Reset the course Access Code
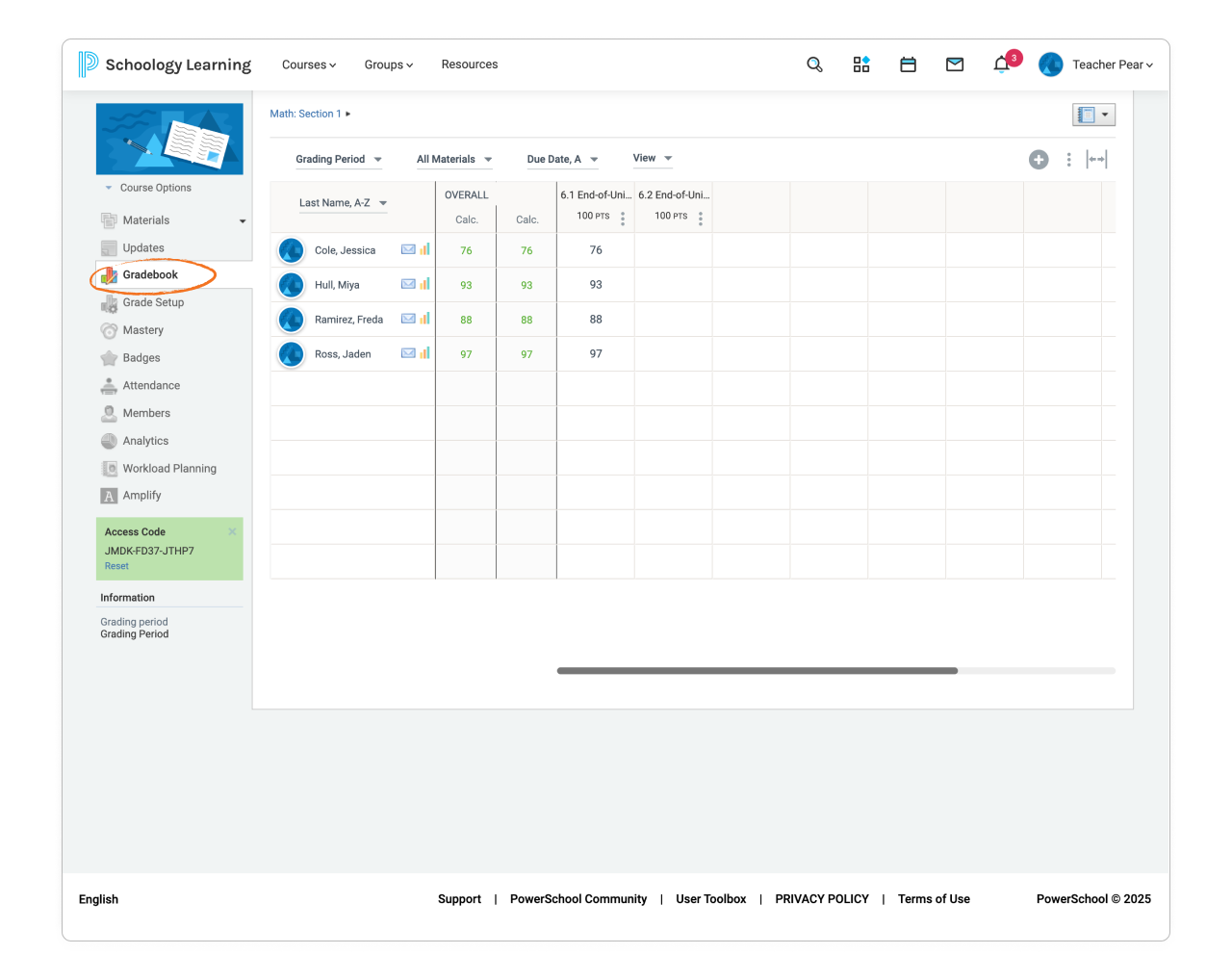1232x980 pixels. (x=115, y=566)
